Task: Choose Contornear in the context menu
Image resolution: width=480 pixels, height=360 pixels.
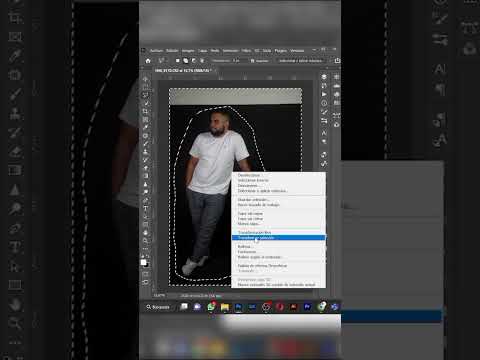Action: pyautogui.click(x=278, y=252)
